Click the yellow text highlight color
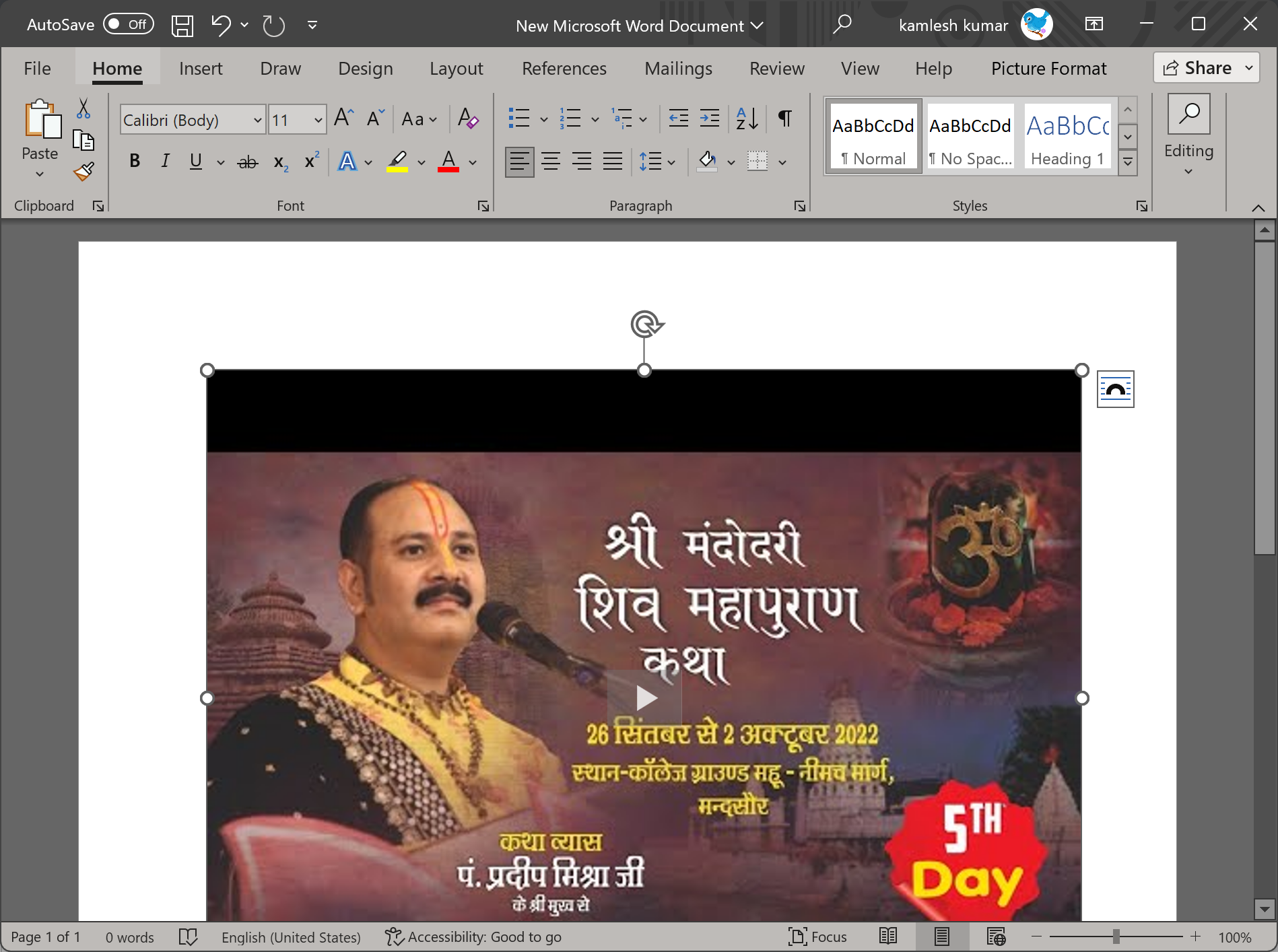1278x952 pixels. [x=397, y=162]
